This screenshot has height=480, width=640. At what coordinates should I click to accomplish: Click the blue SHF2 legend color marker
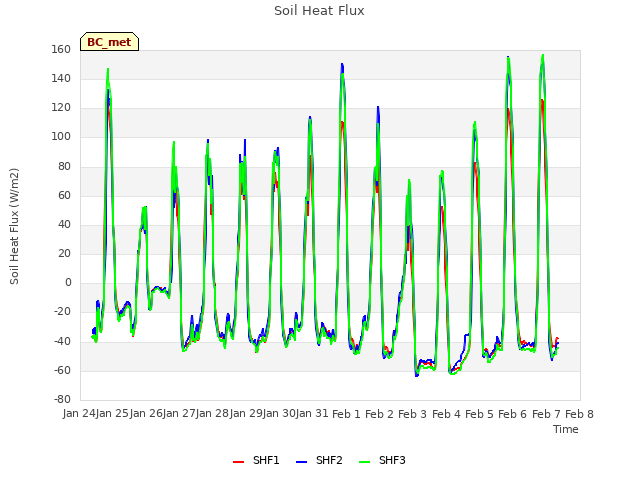301,462
